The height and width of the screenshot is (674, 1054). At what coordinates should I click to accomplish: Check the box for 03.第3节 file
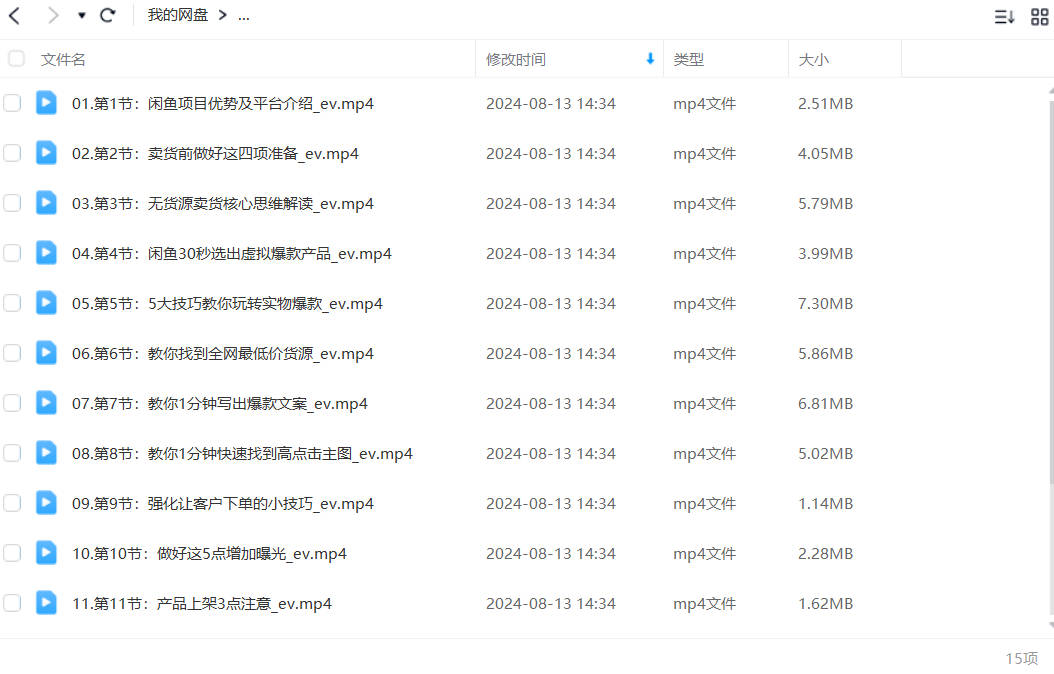tap(12, 203)
